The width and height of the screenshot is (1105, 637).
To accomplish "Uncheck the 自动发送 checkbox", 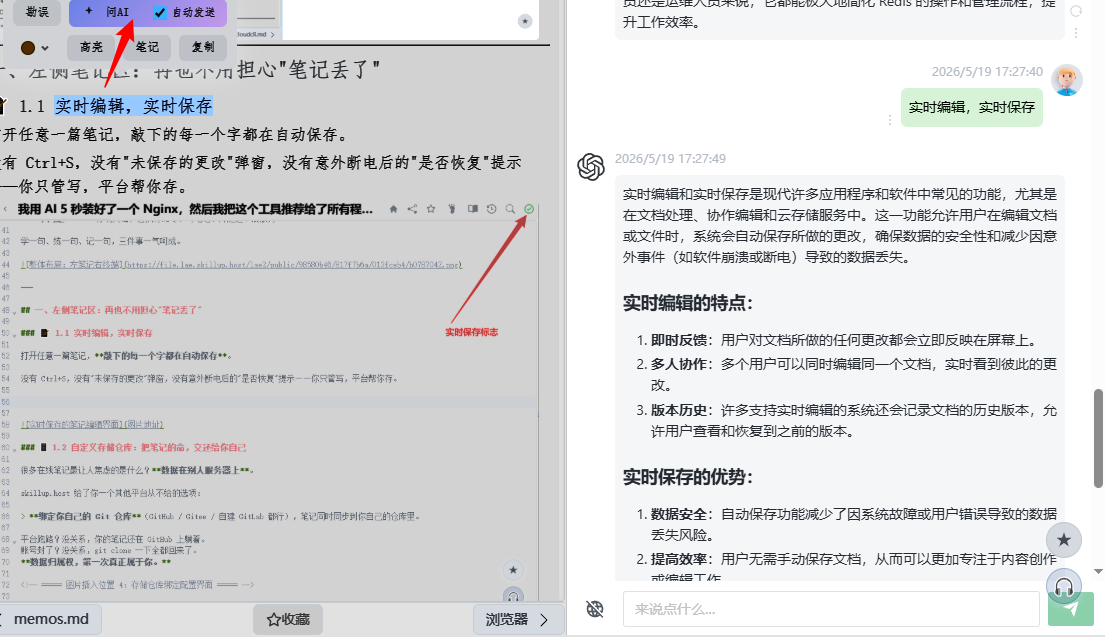I will click(160, 13).
